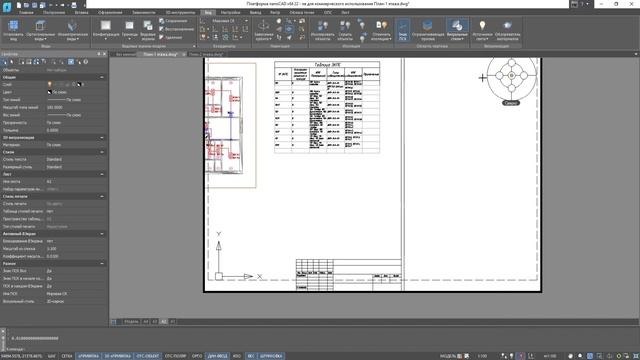Open 'Источники света' dropdown

(x=482, y=30)
